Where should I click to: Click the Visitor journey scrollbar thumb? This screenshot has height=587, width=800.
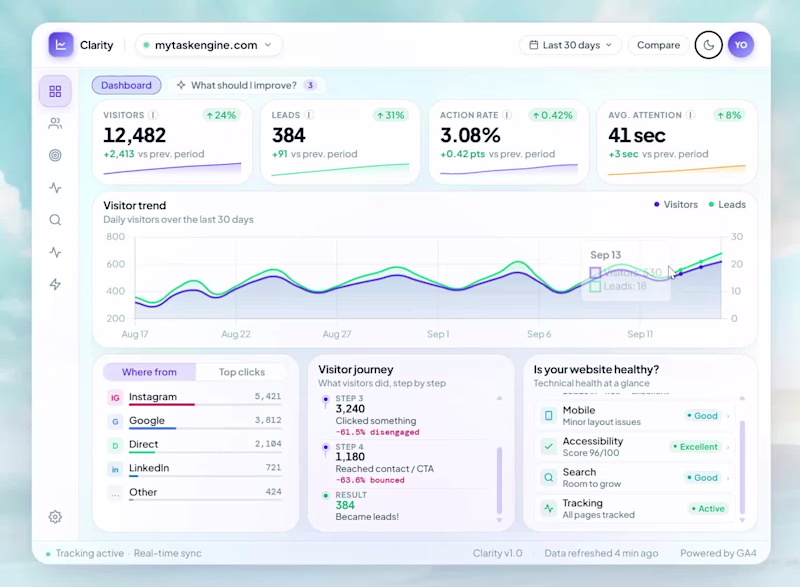[499, 480]
